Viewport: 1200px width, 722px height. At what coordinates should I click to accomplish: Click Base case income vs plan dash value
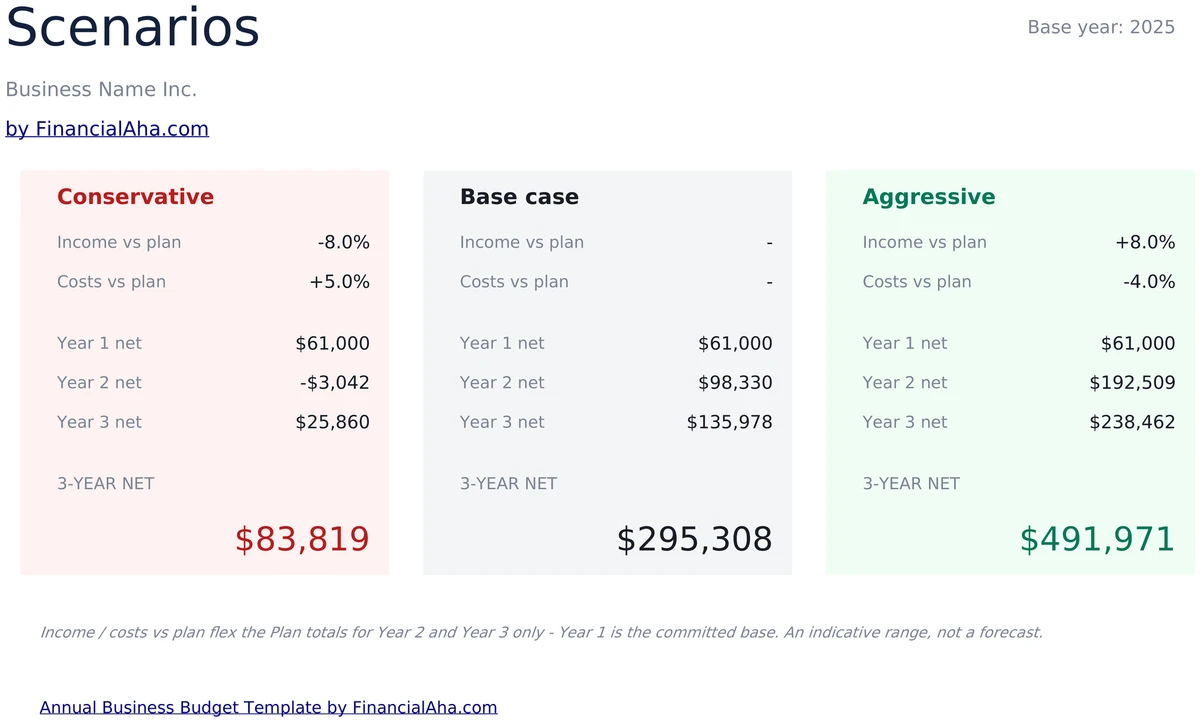769,243
